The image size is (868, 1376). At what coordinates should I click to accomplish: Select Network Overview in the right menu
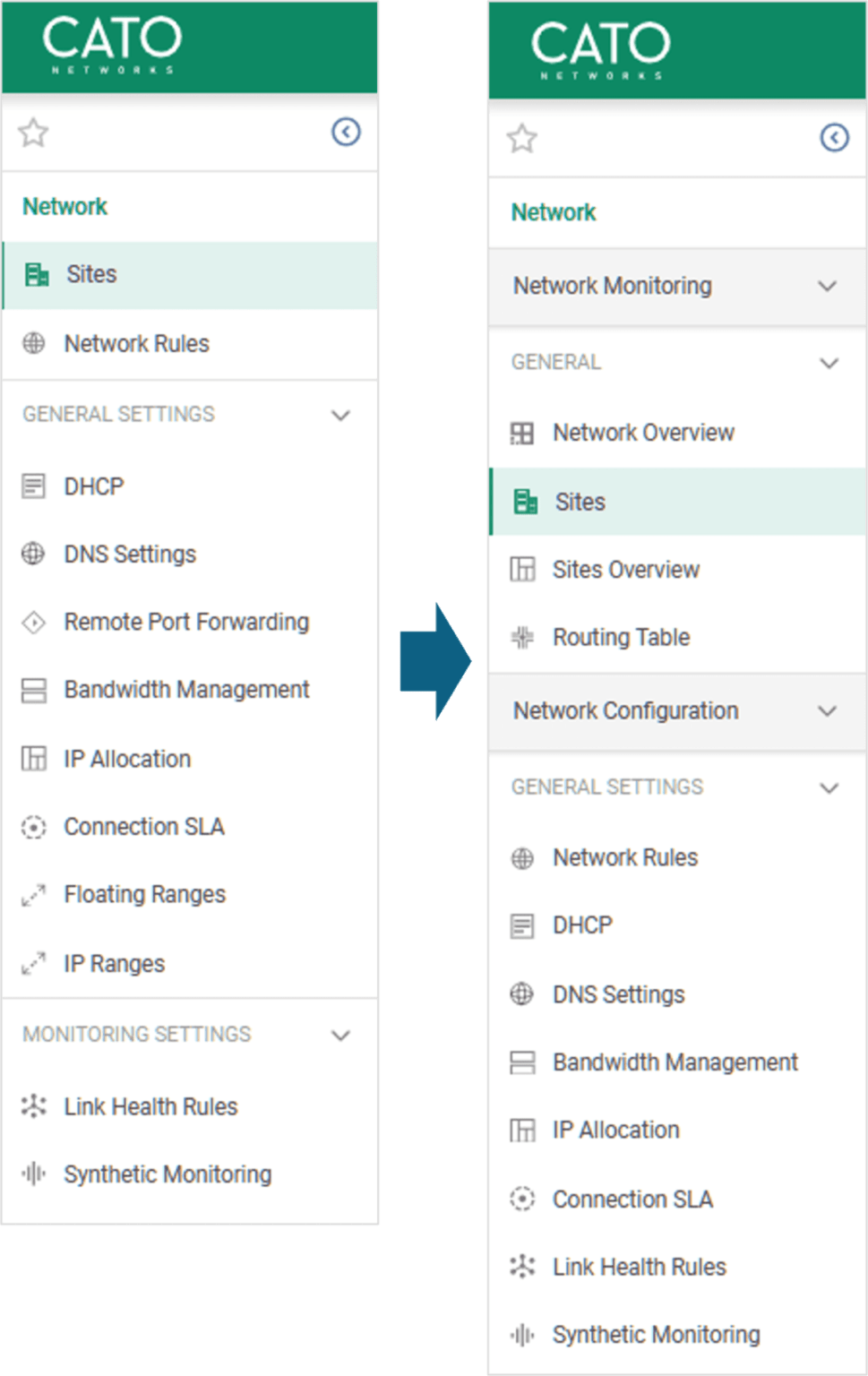tap(643, 434)
